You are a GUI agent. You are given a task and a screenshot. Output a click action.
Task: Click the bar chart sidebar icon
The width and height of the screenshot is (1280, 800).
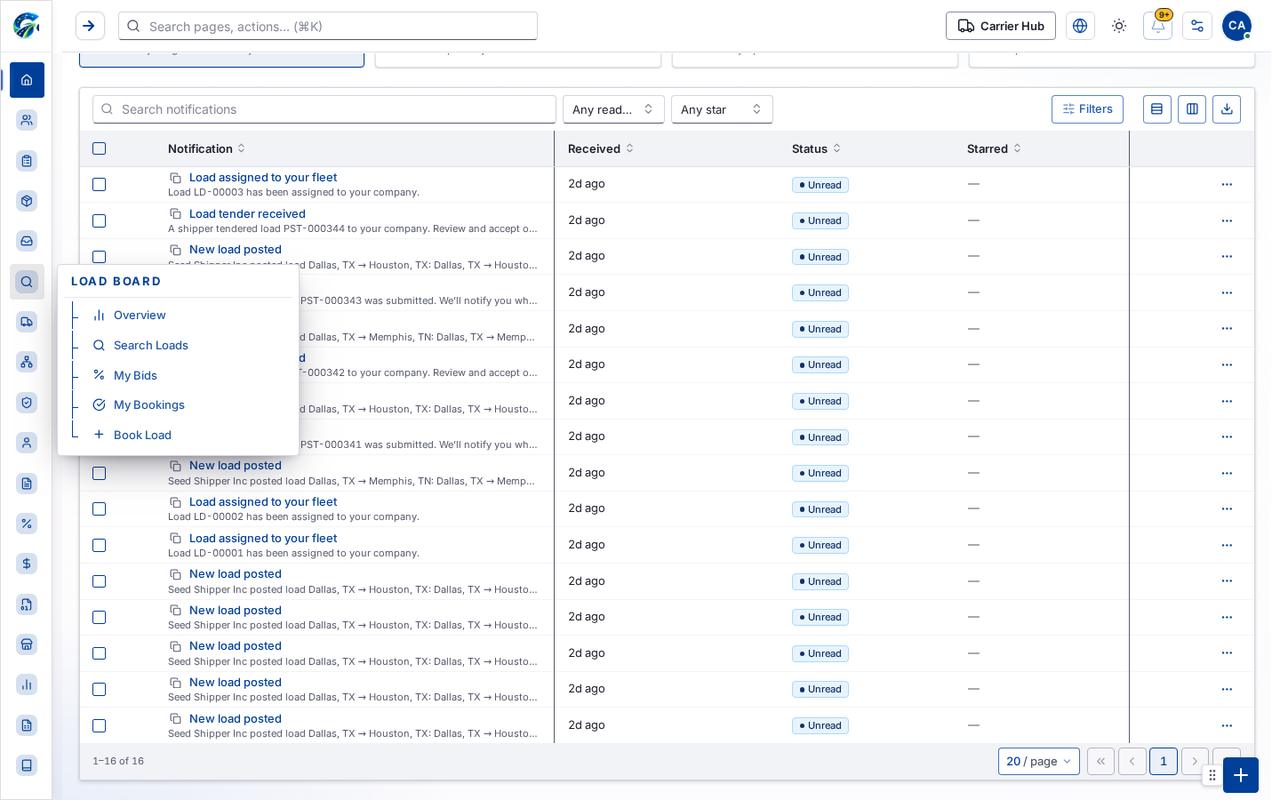pos(27,685)
